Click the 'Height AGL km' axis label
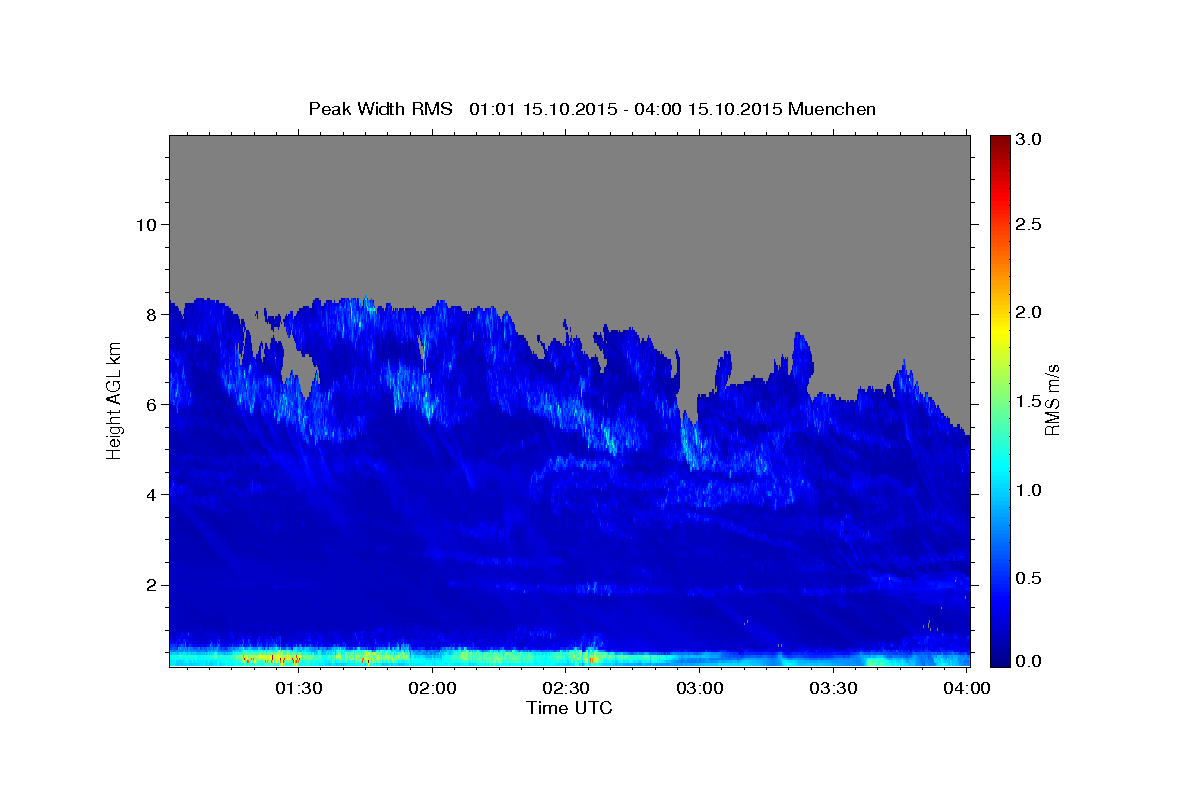 click(115, 401)
